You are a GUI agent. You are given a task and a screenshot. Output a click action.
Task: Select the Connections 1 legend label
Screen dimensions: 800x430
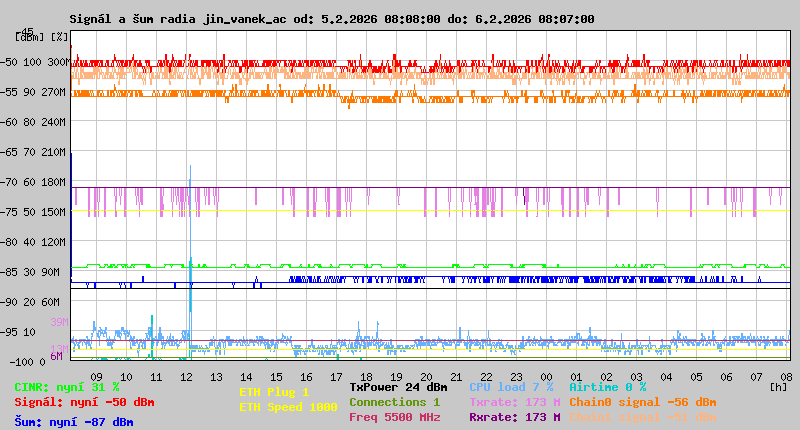(x=394, y=402)
